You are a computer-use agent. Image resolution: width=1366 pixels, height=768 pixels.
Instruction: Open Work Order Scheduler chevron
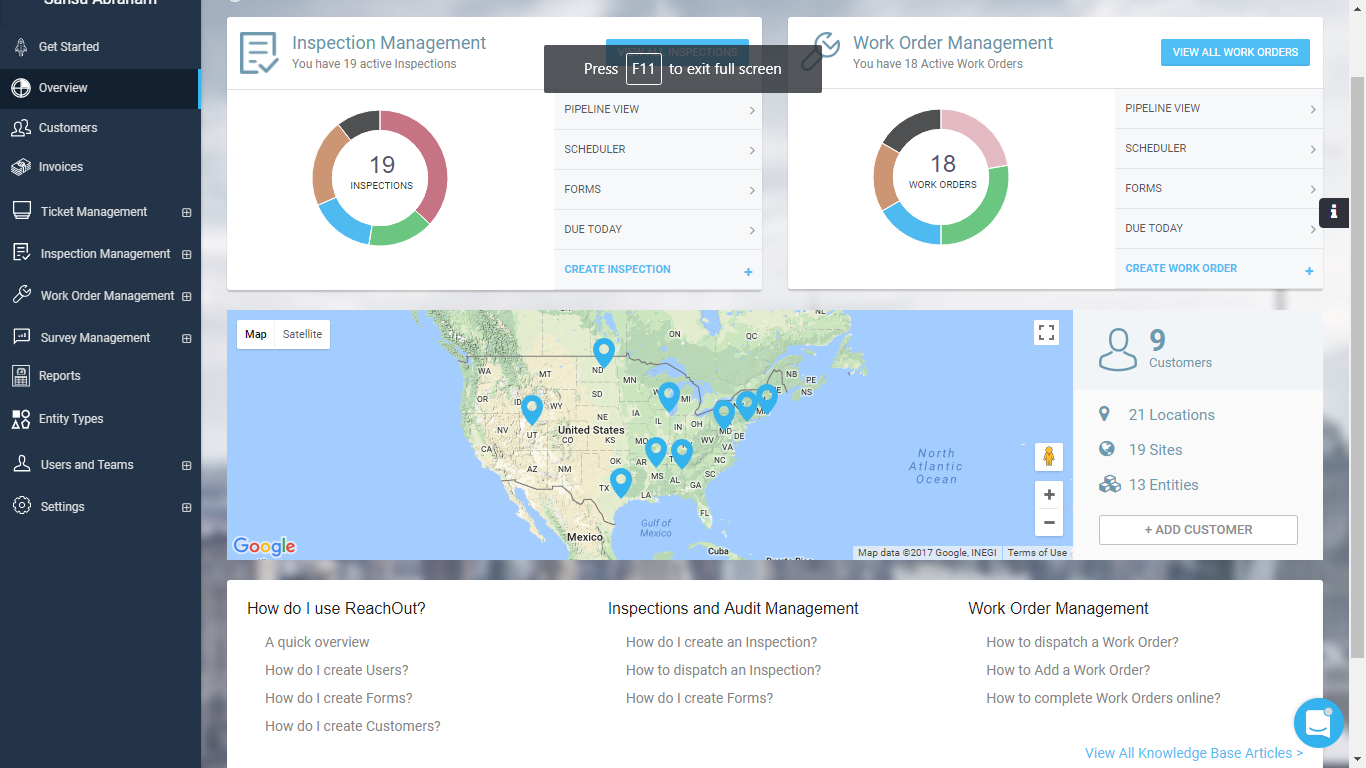click(1313, 149)
